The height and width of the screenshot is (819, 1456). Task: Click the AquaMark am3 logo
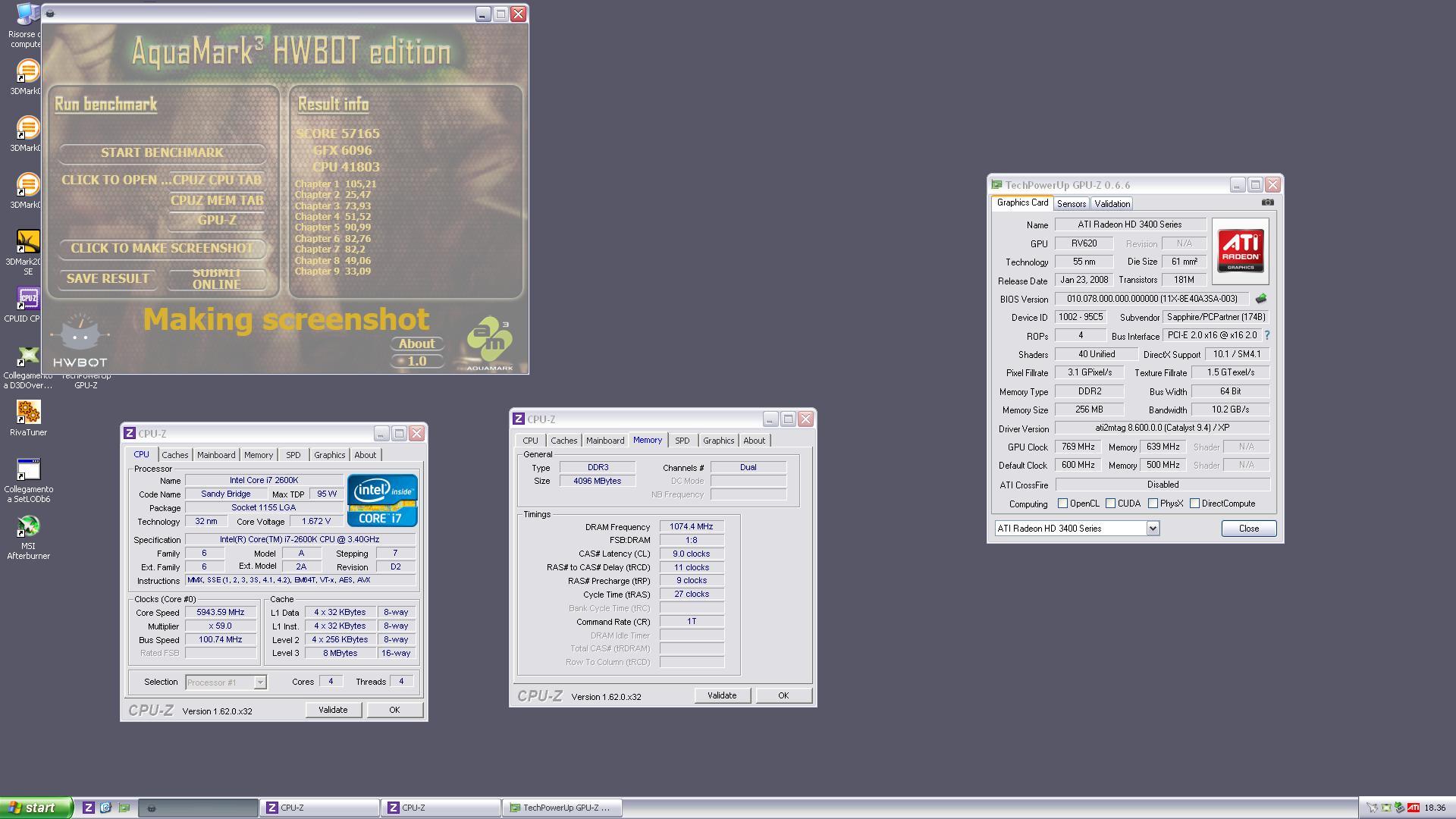point(490,344)
